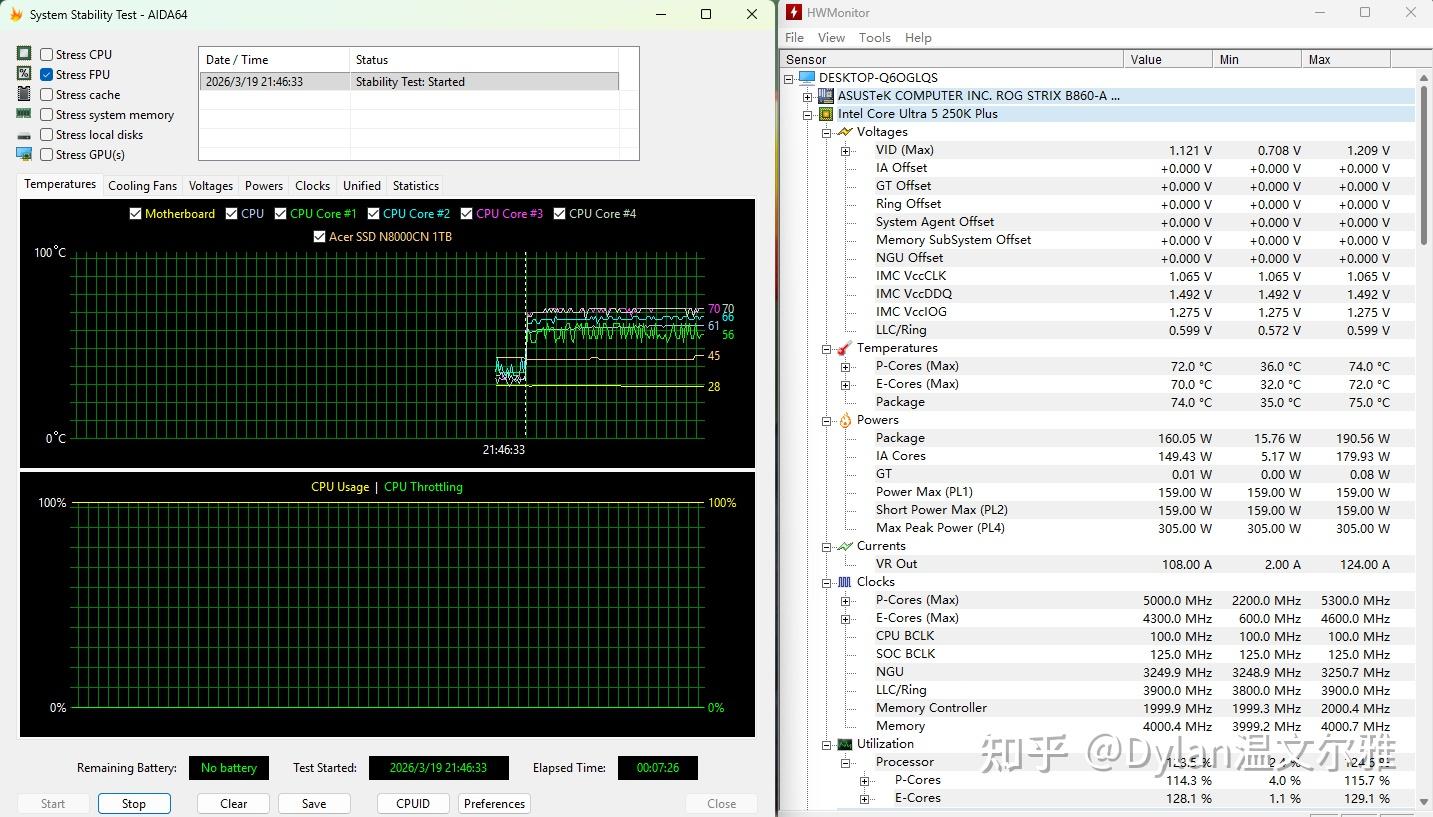1433x817 pixels.
Task: Collapse the DESKTOP-Q6OGLQS tree node
Action: click(789, 78)
